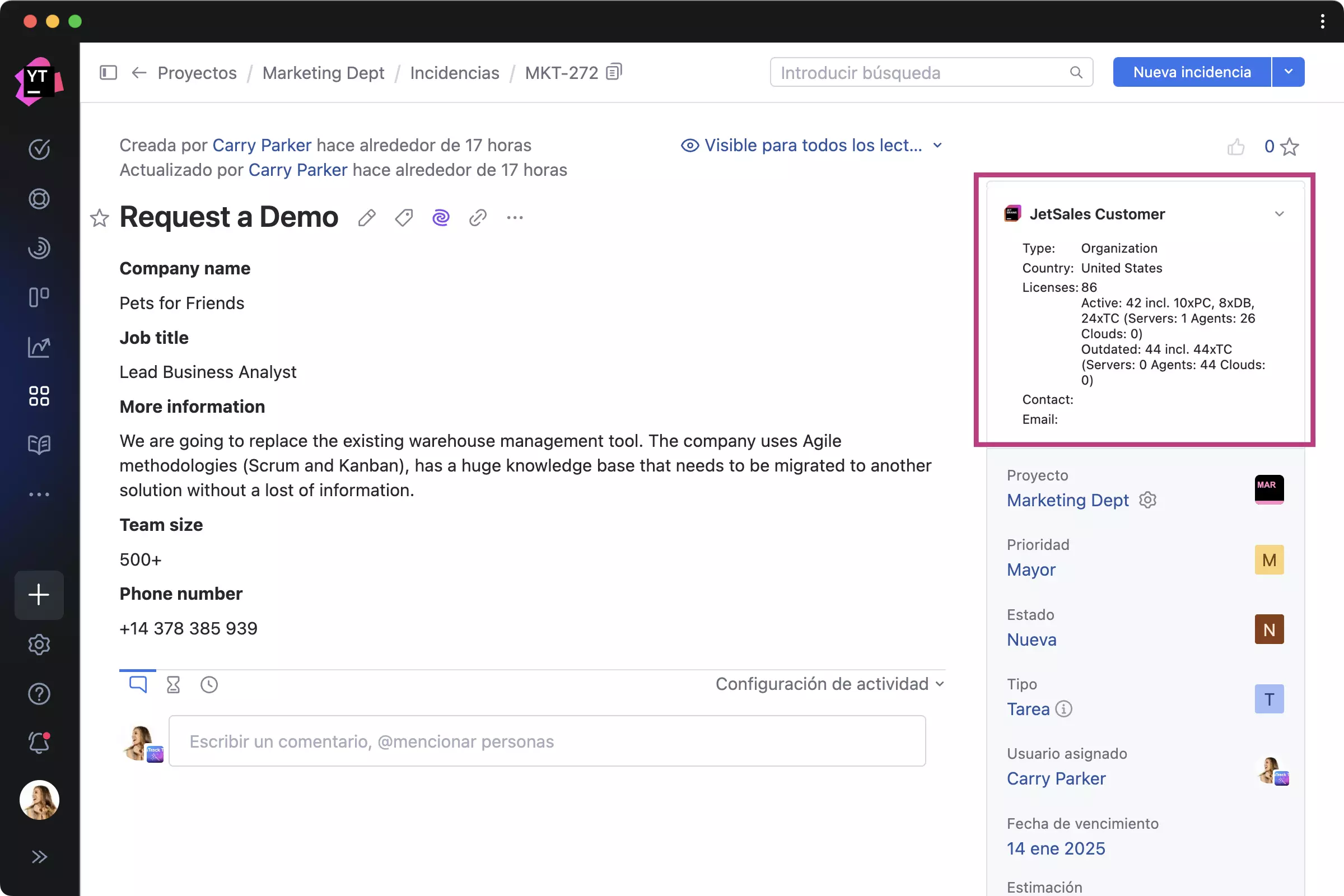Toggle the thumbs up vote button

click(1235, 147)
